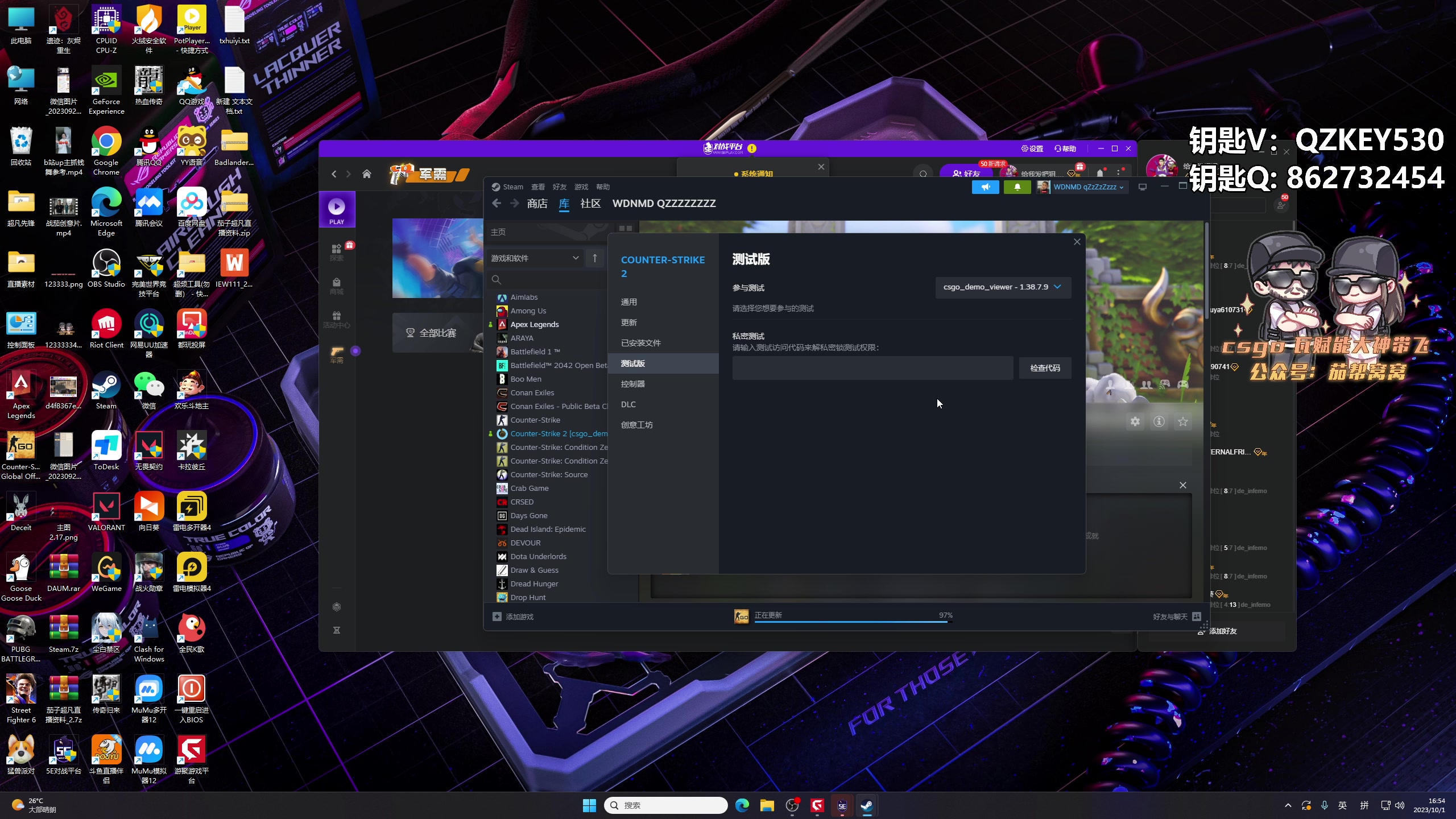Click the game settings gear icon
Viewport: 1456px width, 819px height.
(x=1135, y=422)
